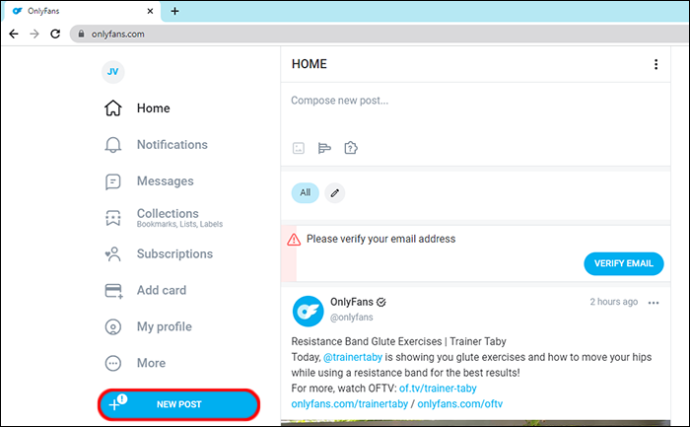Click the Messages chat bubble icon
690x427 pixels.
pyautogui.click(x=113, y=181)
